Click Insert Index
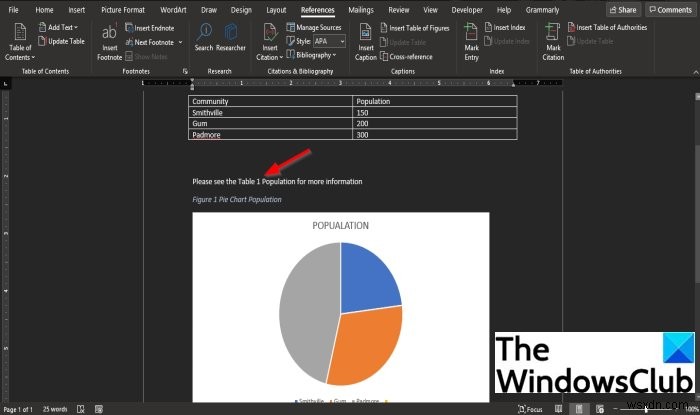The image size is (700, 415). (505, 28)
